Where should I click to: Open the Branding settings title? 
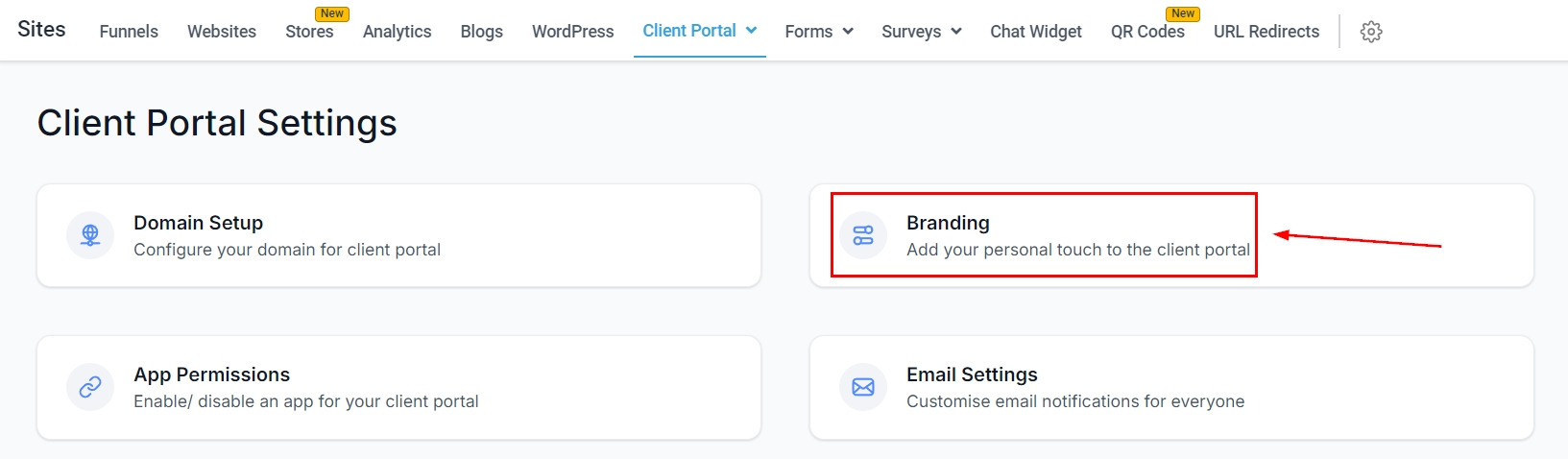(x=948, y=223)
